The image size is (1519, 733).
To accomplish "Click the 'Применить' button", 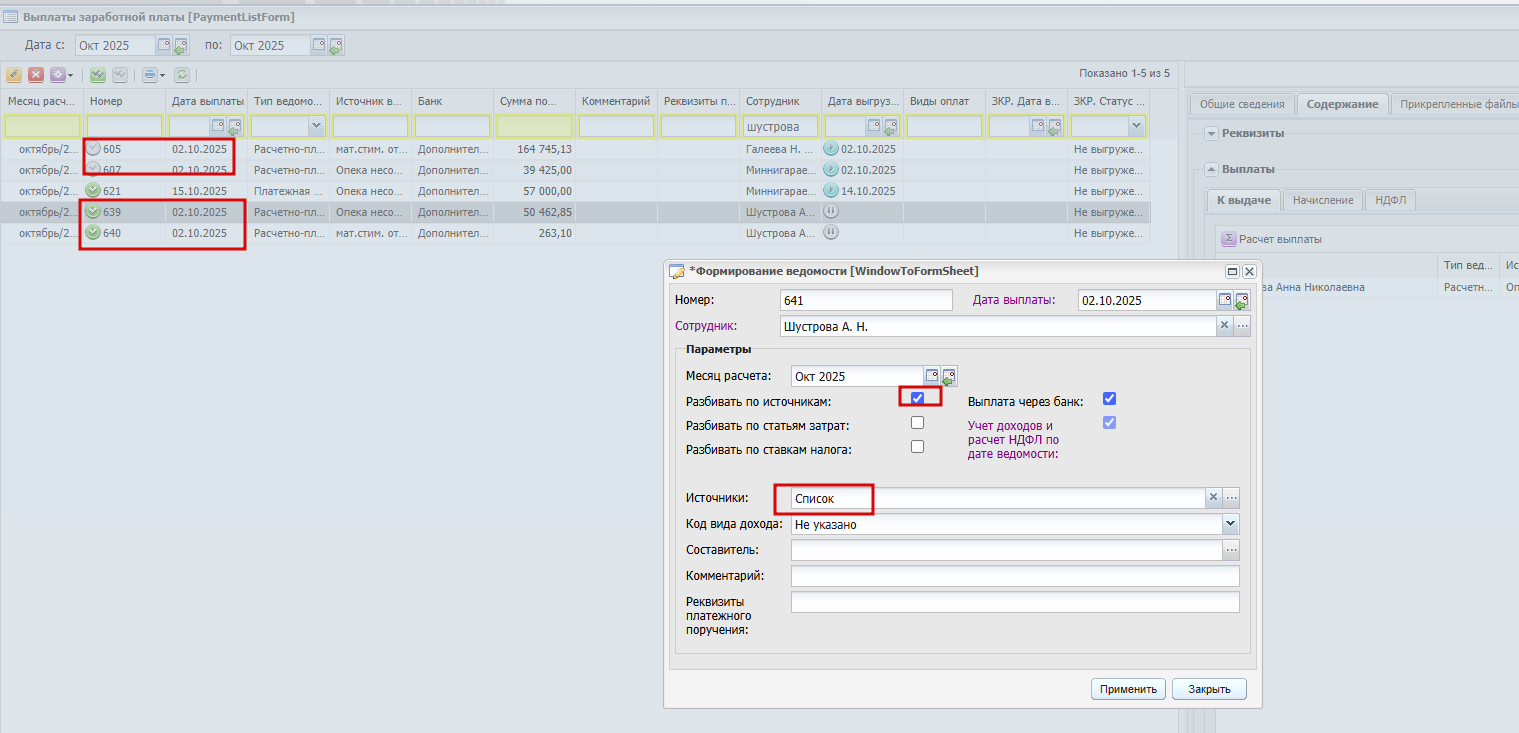I will coord(1128,689).
